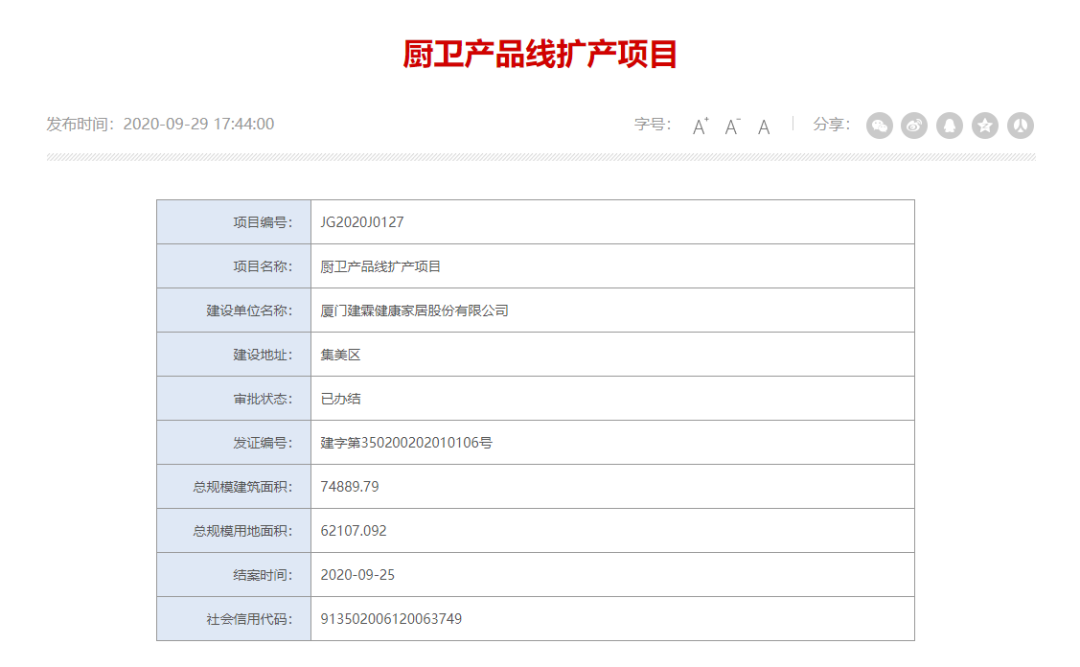Click project name value 厨卫产品线扩产项目 in table
The width and height of the screenshot is (1080, 667).
pyautogui.click(x=381, y=266)
